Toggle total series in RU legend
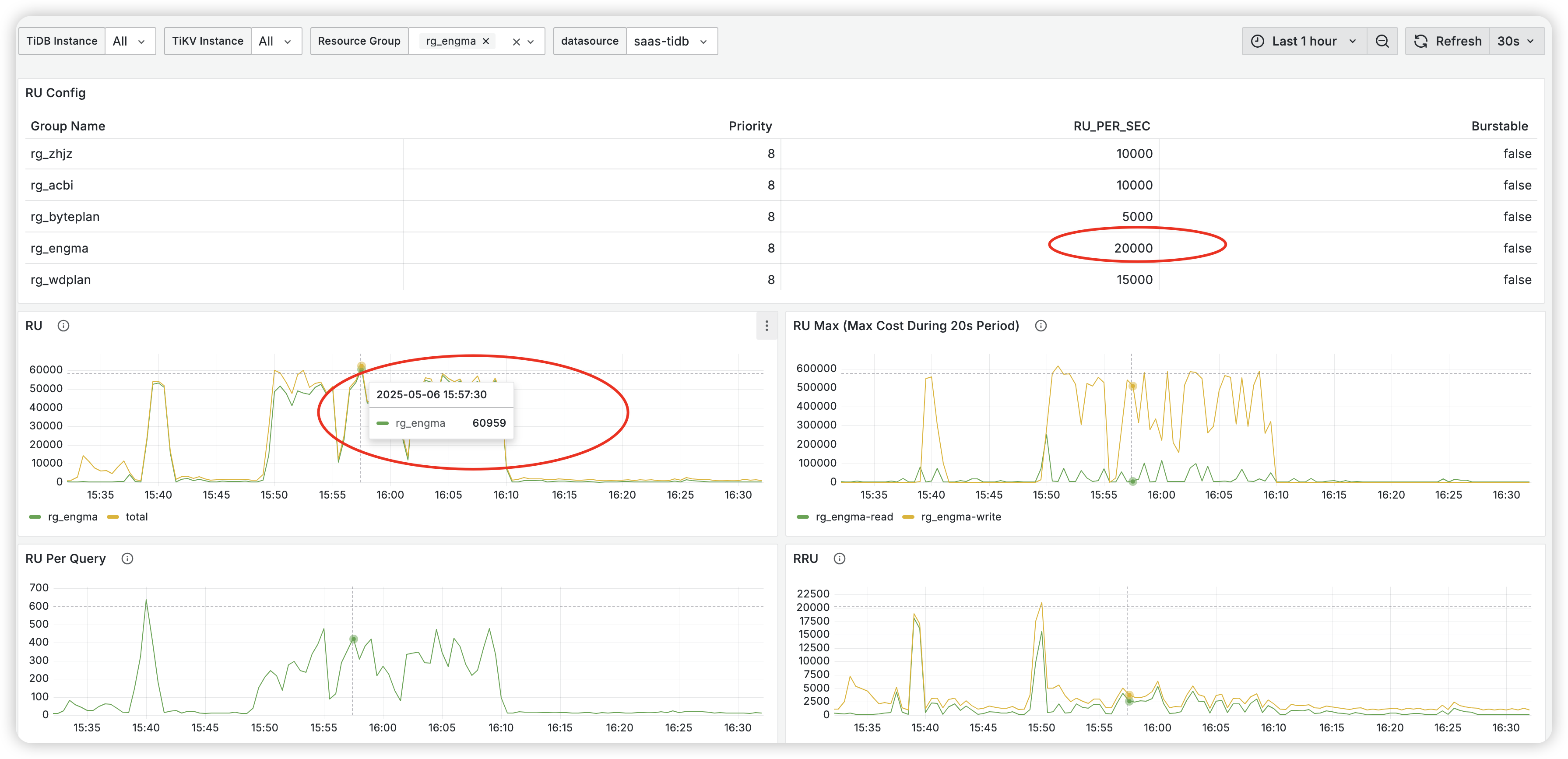1568x759 pixels. click(x=136, y=517)
